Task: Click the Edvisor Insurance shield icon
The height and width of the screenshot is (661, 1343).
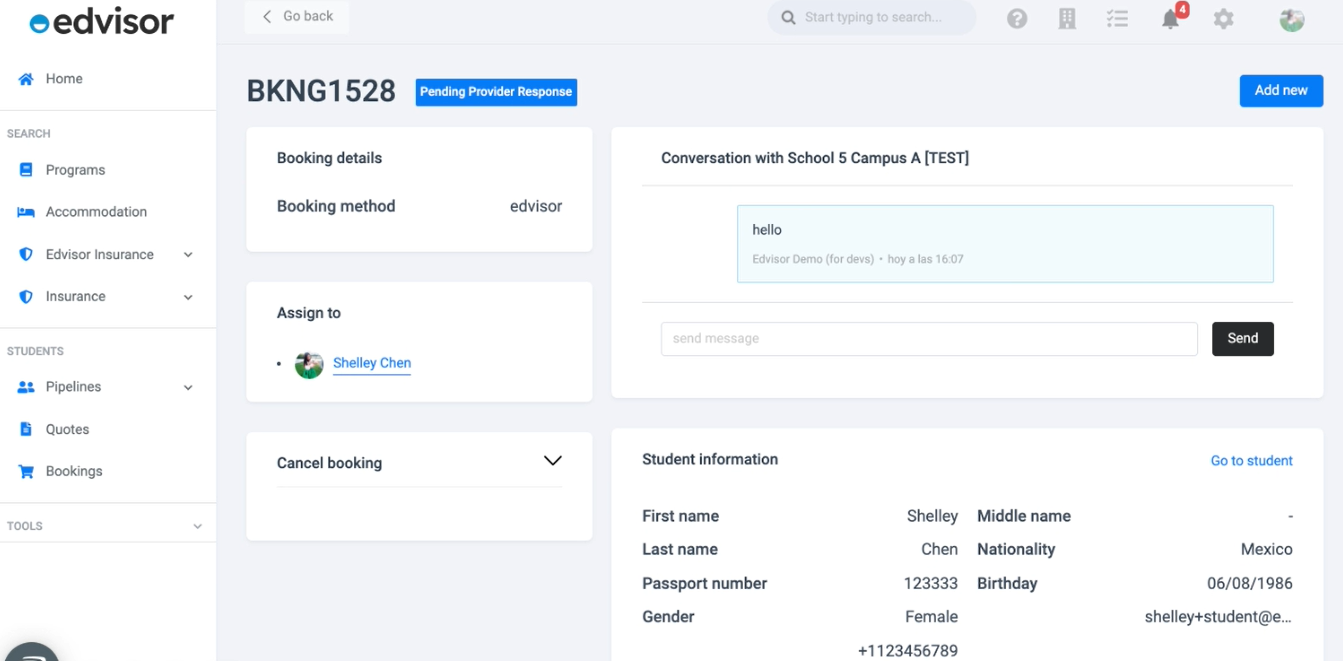Action: click(26, 255)
